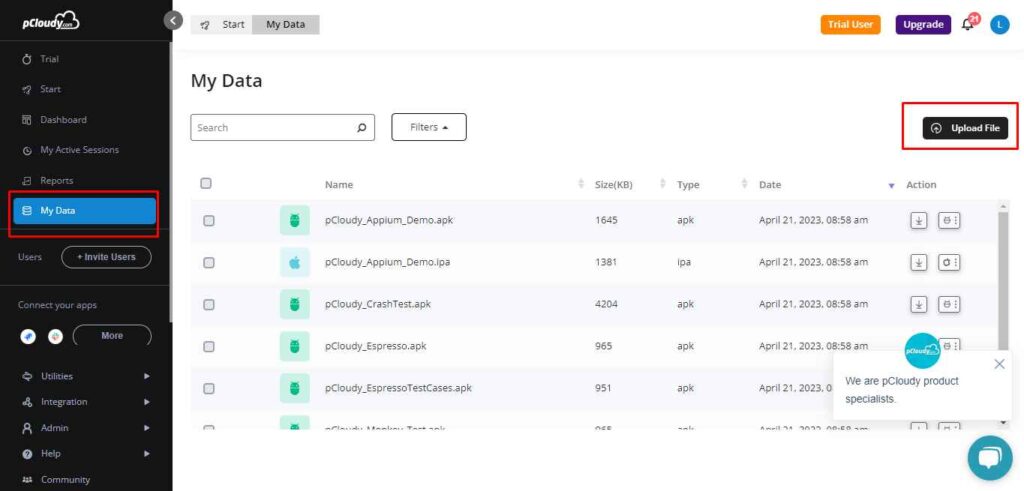This screenshot has width=1024, height=491.
Task: Open more actions icon for pCloudy_Appium_Demo.ipa
Action: pos(950,262)
